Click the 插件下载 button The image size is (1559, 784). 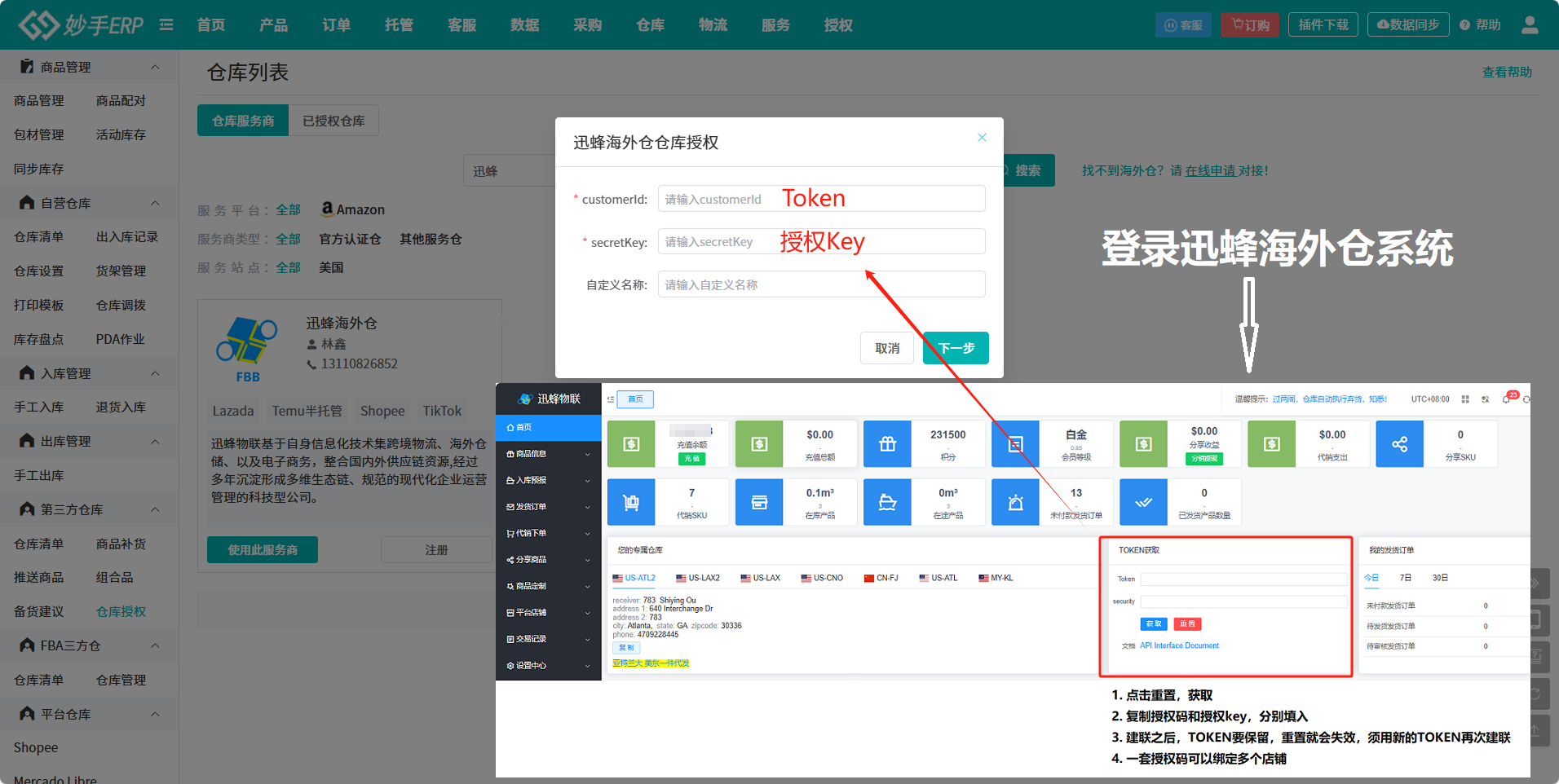tap(1323, 25)
